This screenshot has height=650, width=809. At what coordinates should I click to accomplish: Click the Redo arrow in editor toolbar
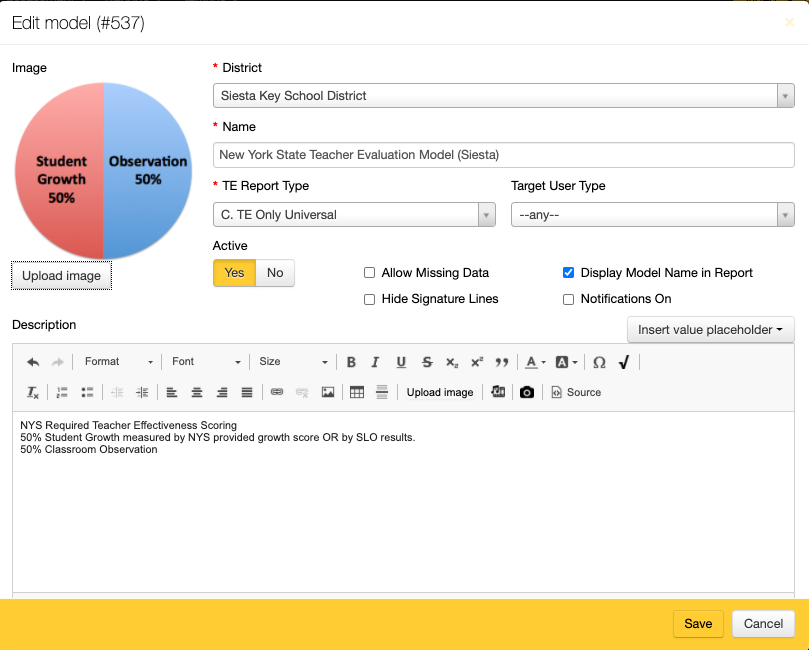(x=58, y=362)
